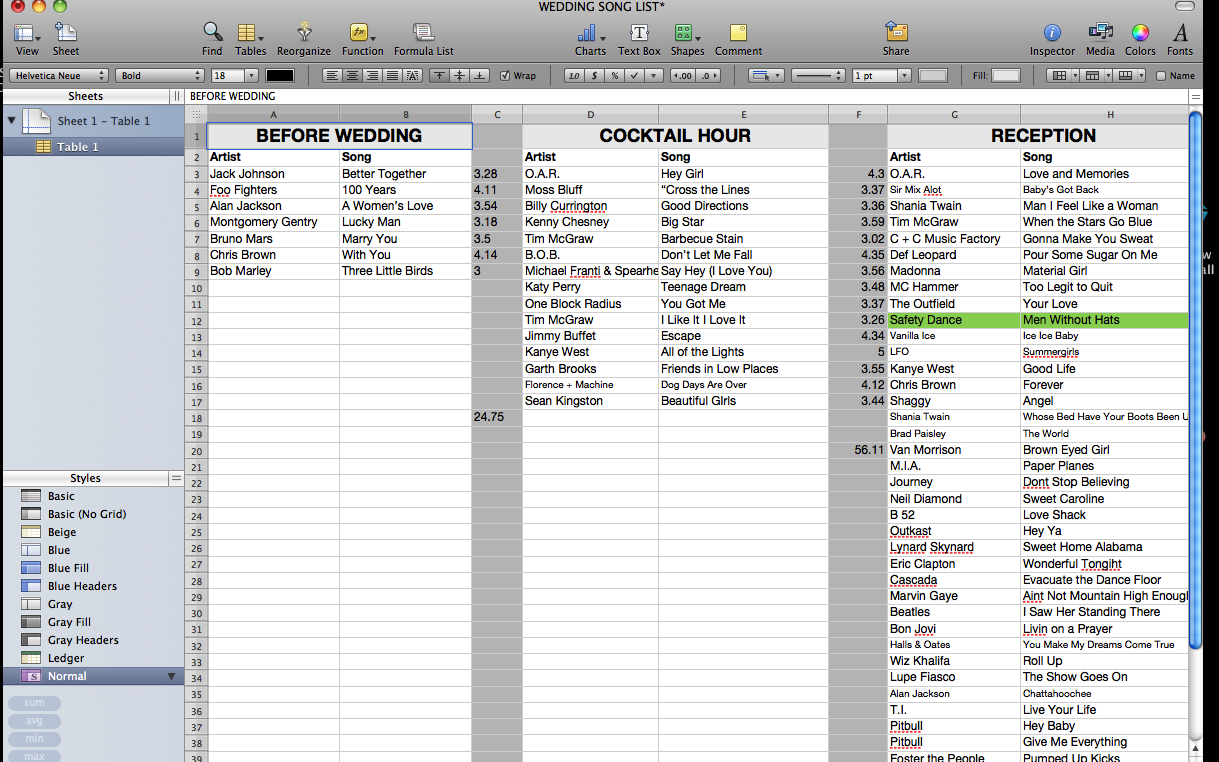
Task: Open the Bold typeface dropdown
Action: [x=160, y=76]
